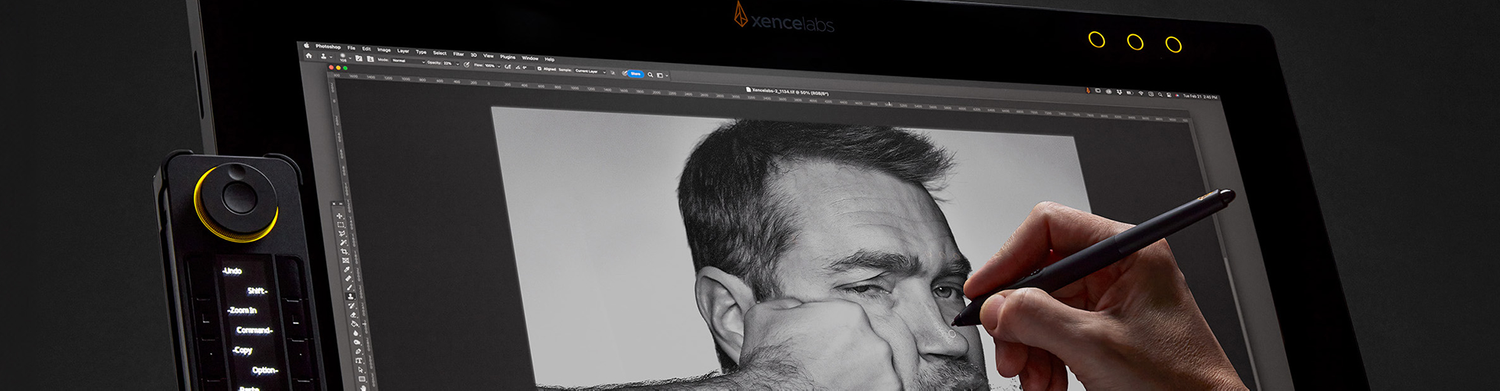Open the Type menu
The image size is (1500, 391).
point(421,52)
